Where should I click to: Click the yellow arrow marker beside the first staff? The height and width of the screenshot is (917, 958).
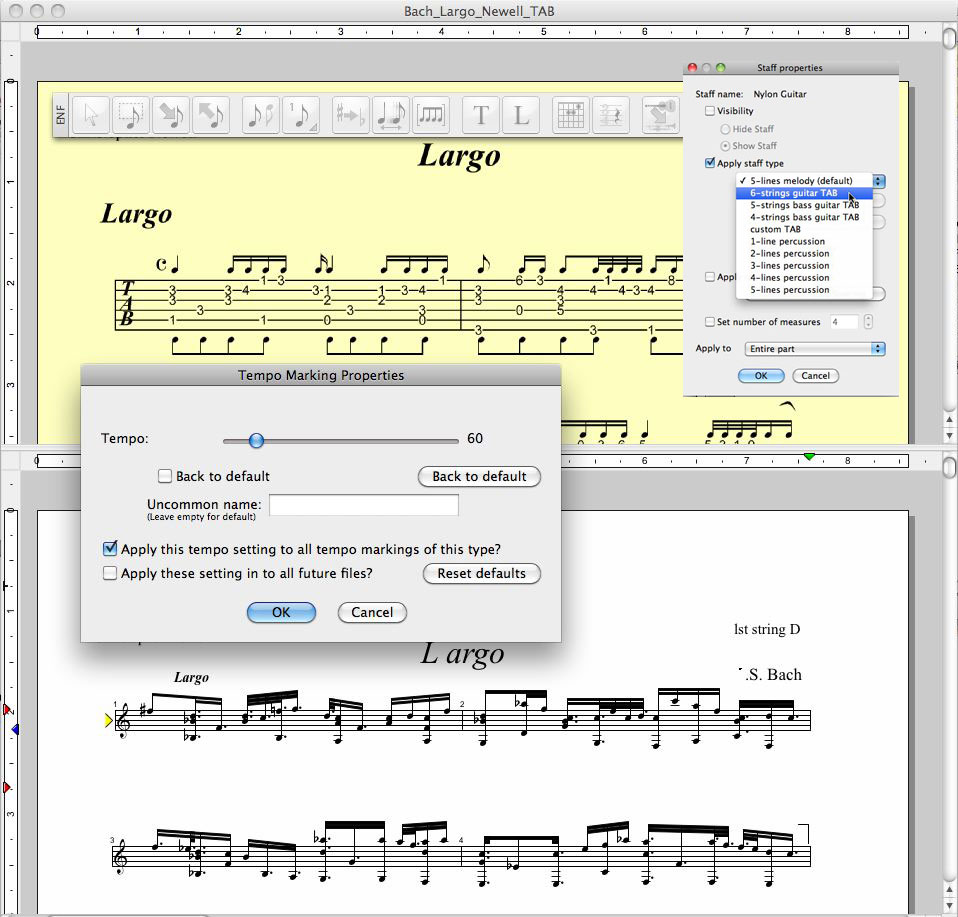(x=109, y=721)
